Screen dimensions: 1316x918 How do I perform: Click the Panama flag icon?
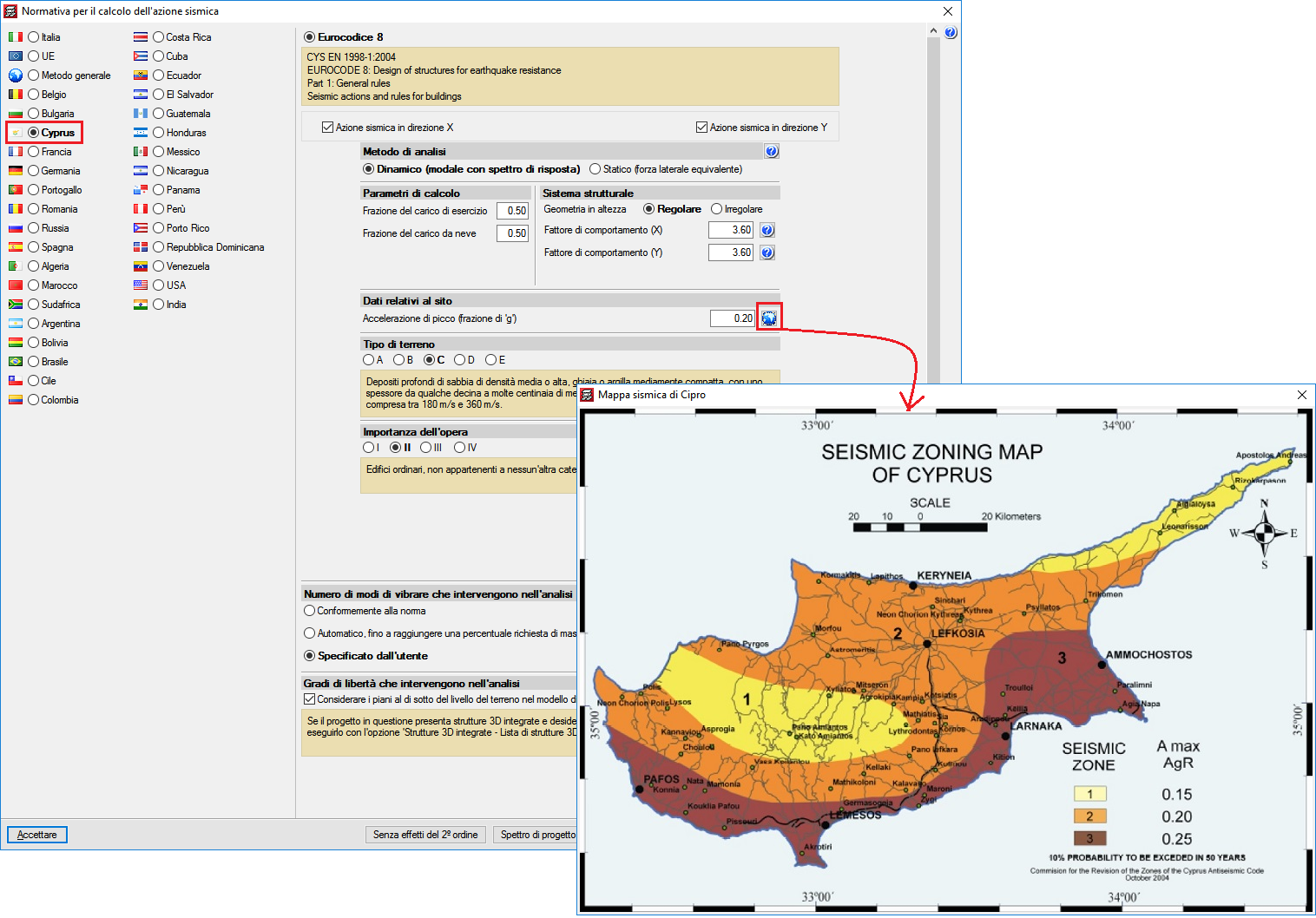141,190
